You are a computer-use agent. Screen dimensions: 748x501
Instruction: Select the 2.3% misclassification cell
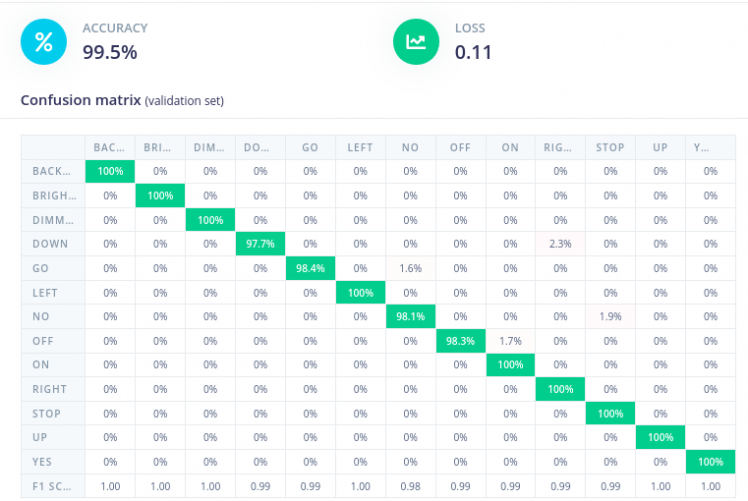(x=560, y=244)
